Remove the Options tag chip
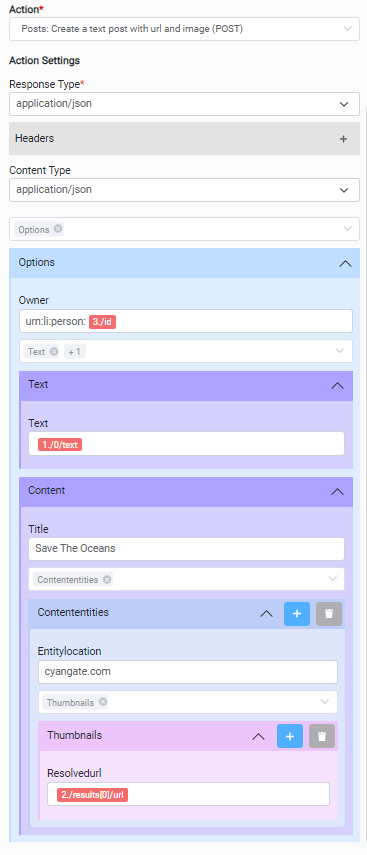This screenshot has width=367, height=855. [58, 229]
